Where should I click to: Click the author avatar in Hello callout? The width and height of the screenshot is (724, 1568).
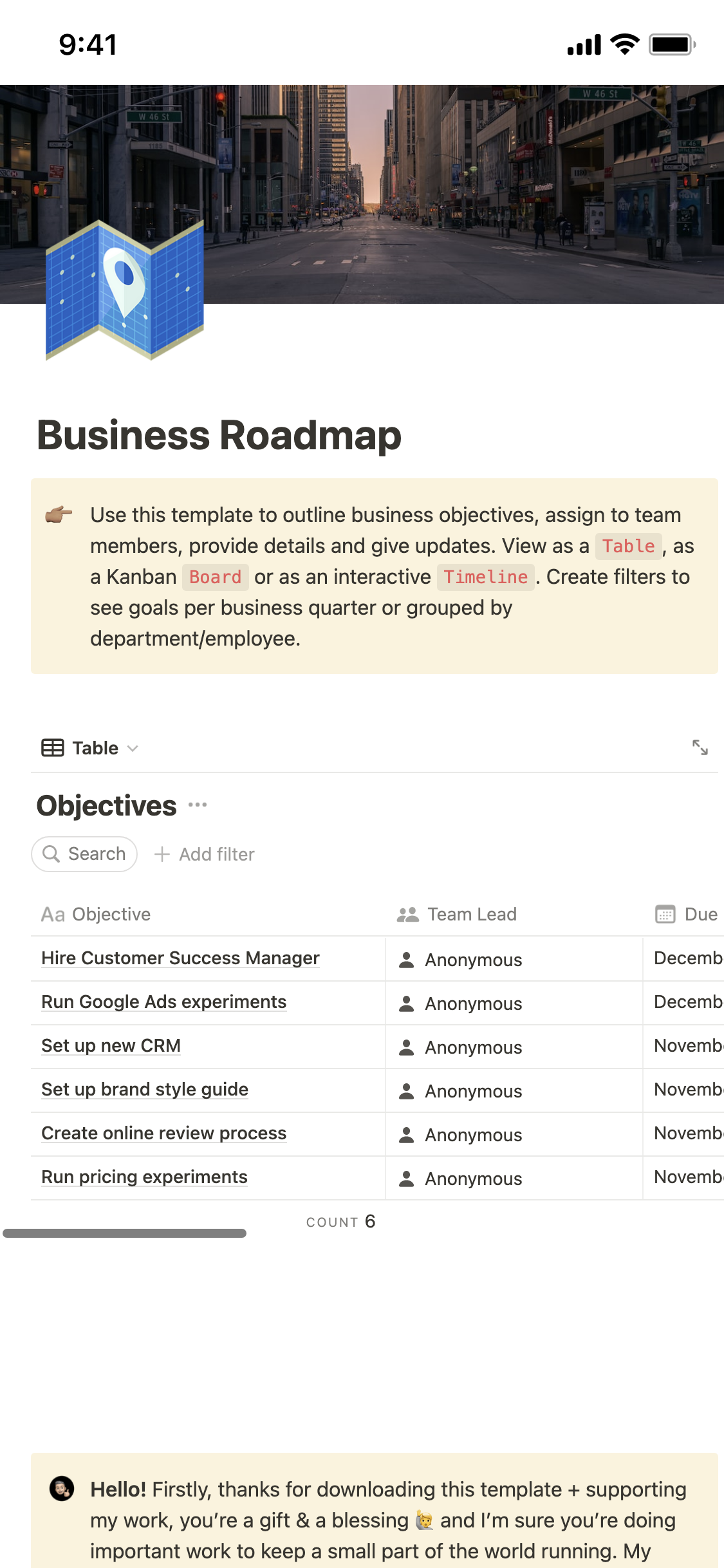point(62,1489)
